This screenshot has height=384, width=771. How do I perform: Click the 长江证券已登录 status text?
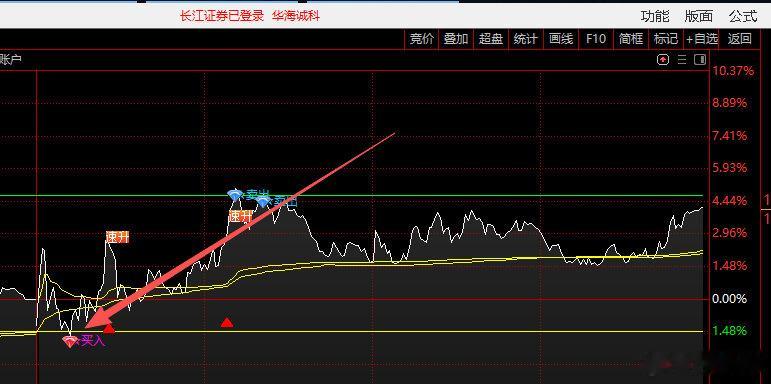pyautogui.click(x=222, y=16)
